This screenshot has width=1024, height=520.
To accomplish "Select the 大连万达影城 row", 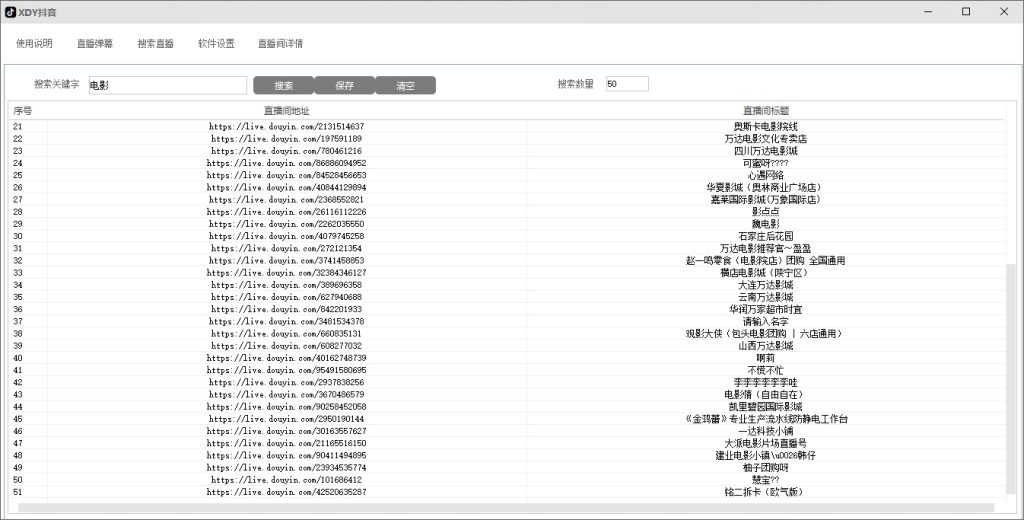I will click(x=765, y=285).
